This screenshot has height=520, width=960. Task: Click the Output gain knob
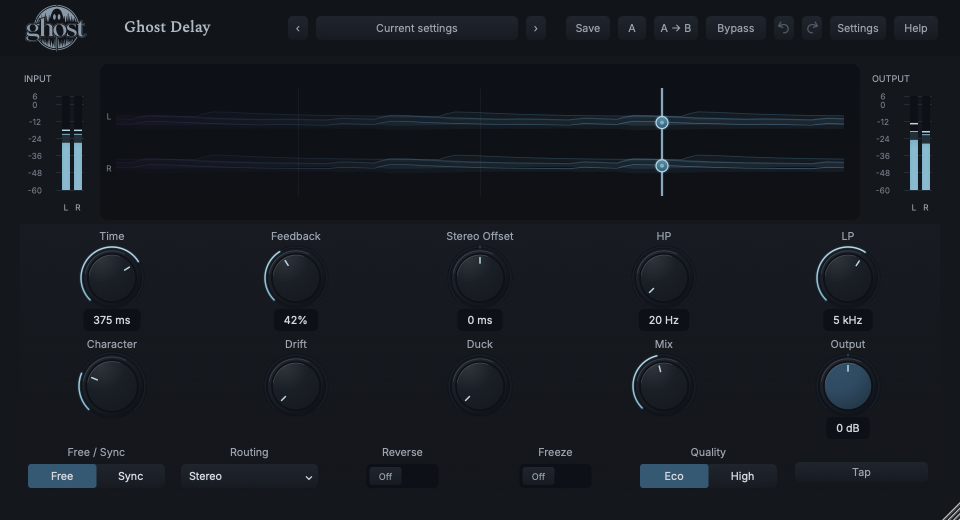coord(848,386)
